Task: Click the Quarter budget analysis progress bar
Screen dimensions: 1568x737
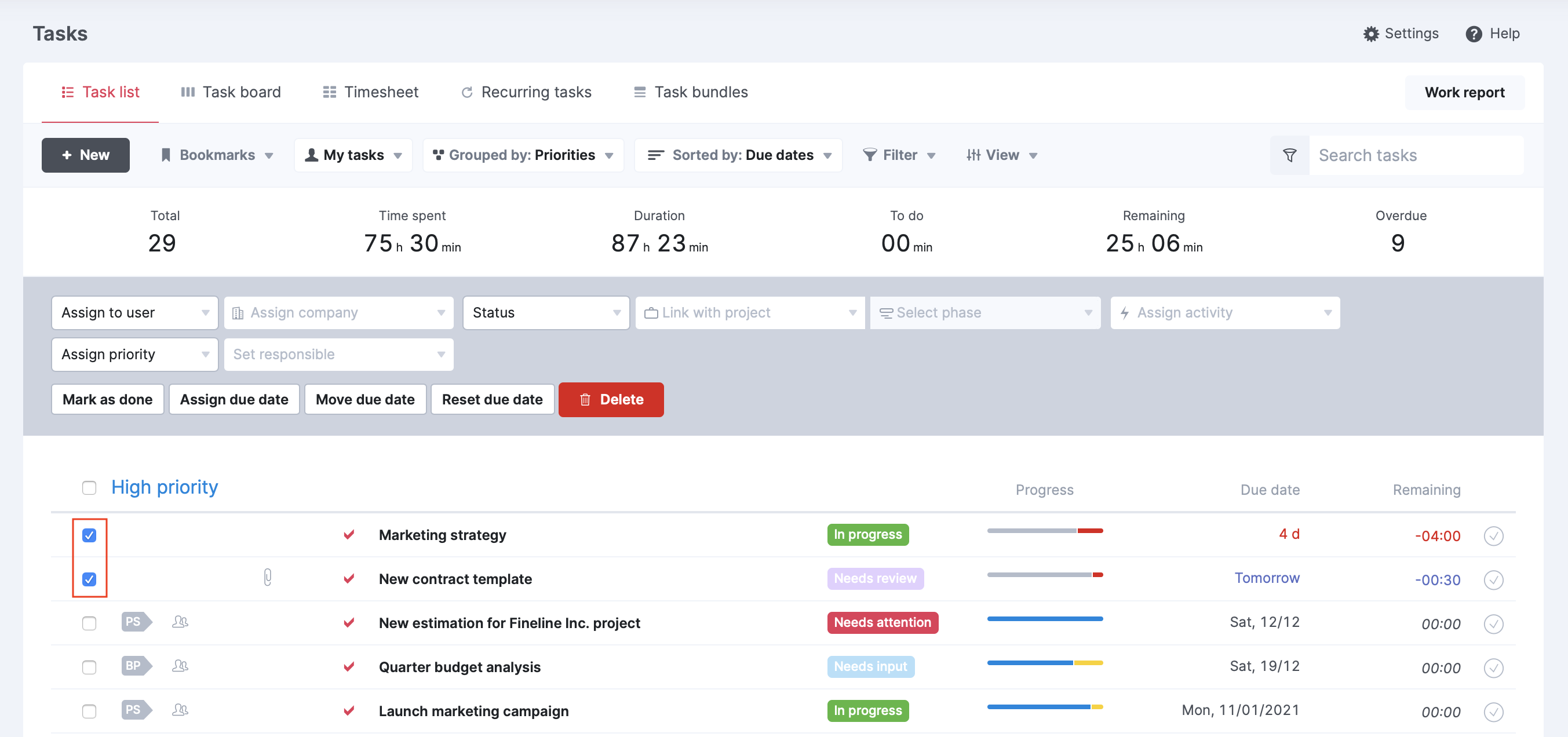Action: click(1045, 663)
